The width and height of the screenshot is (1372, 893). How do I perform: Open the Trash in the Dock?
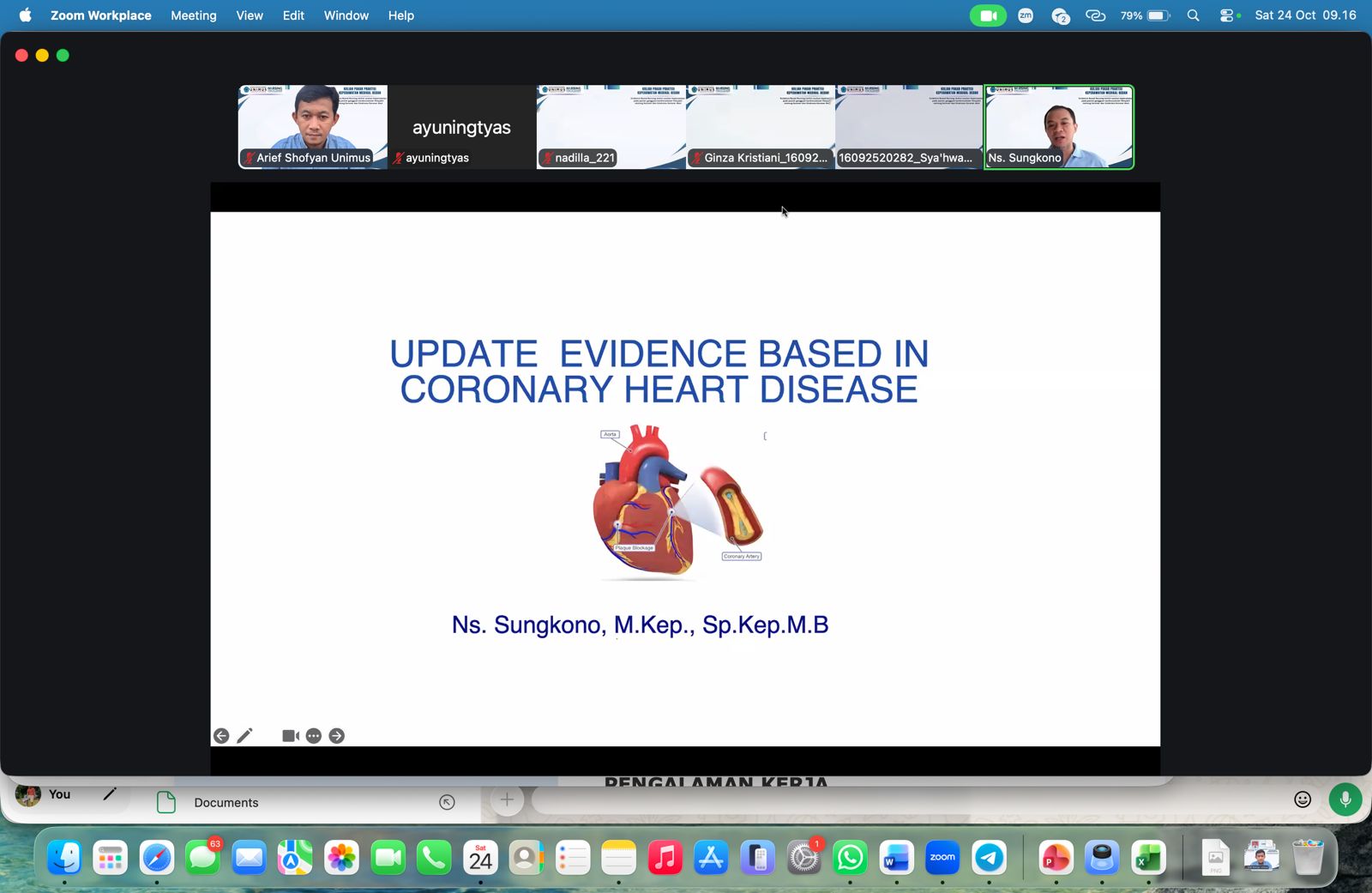(1308, 858)
